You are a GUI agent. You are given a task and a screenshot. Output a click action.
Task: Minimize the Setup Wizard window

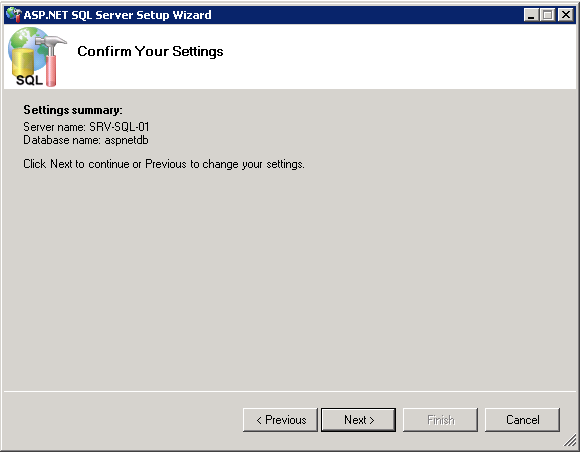click(x=531, y=15)
